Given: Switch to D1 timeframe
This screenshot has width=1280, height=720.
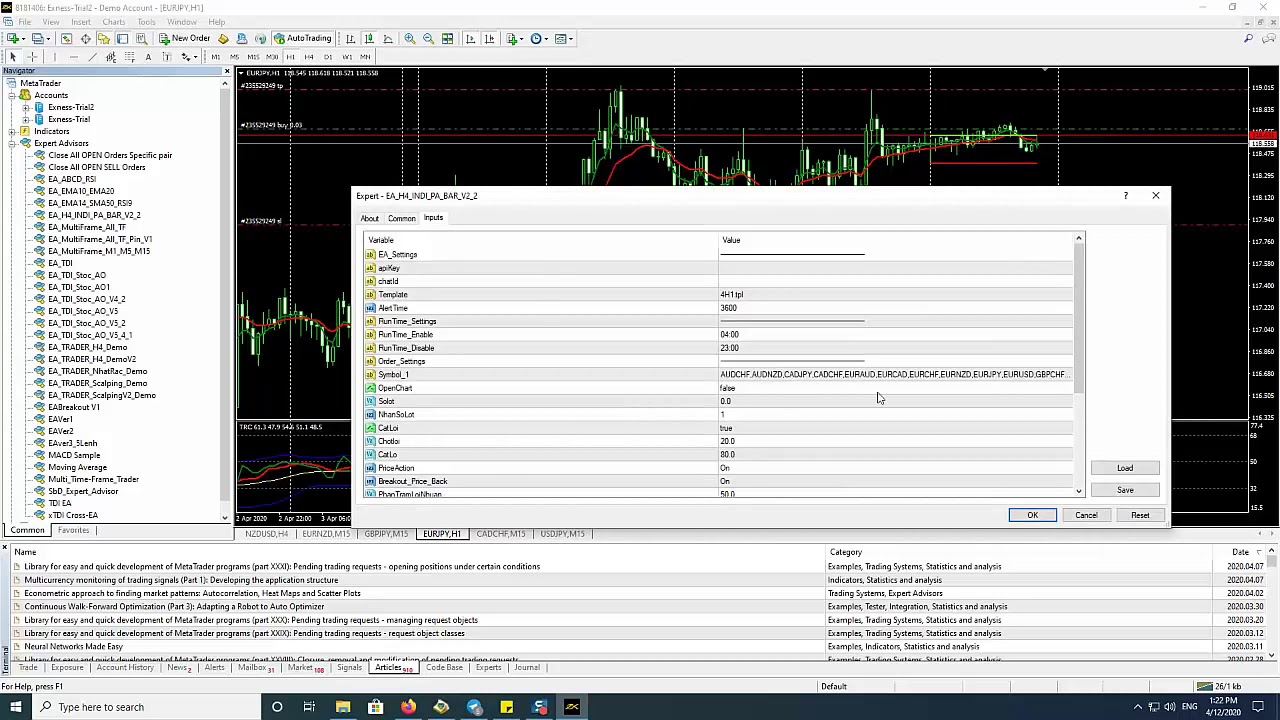Looking at the screenshot, I should pos(328,57).
